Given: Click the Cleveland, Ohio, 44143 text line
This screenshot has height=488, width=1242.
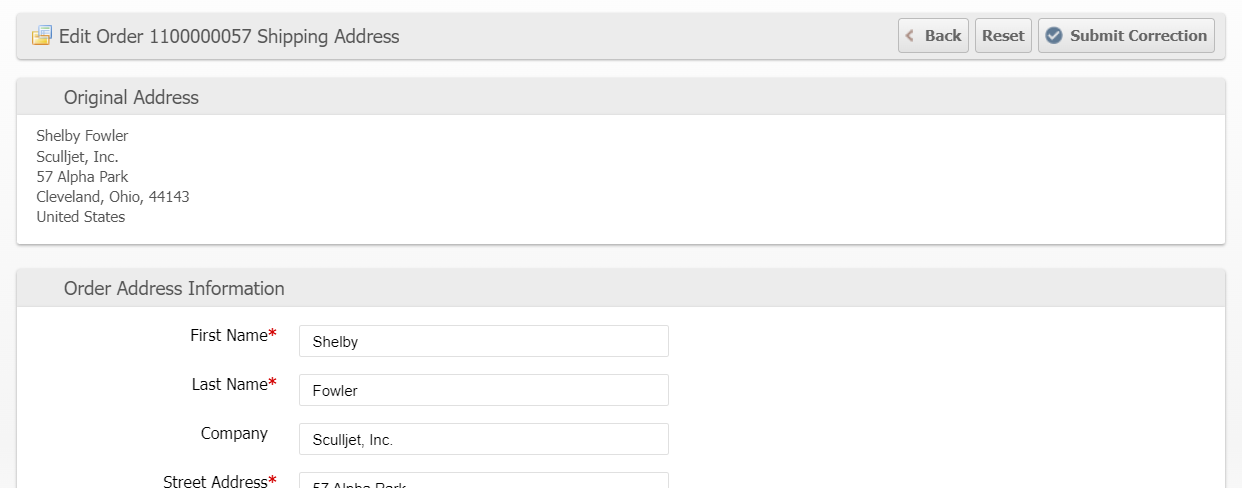Looking at the screenshot, I should point(113,196).
